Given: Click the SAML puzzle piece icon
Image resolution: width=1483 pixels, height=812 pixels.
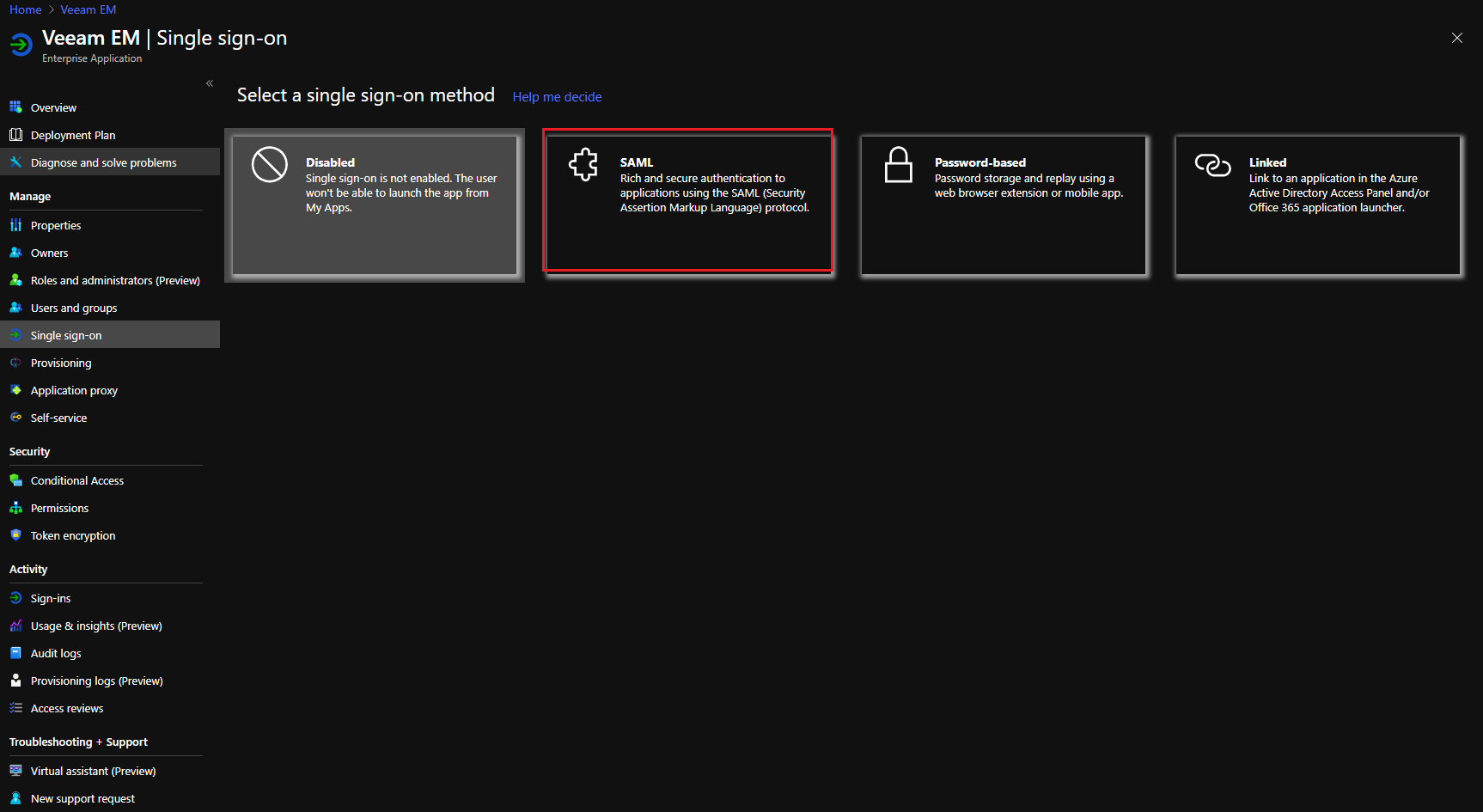Looking at the screenshot, I should [x=583, y=164].
